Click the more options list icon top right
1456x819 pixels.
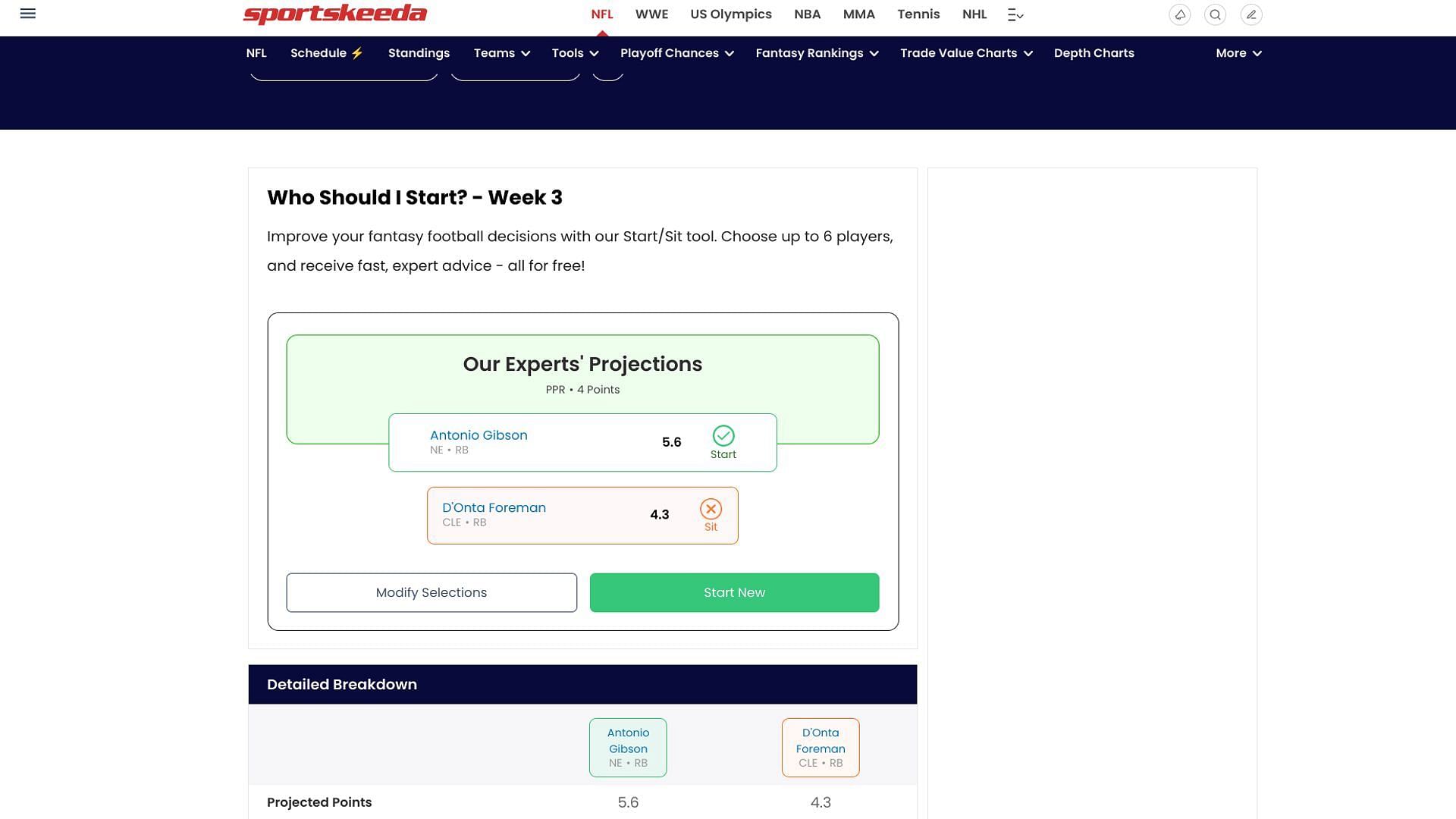coord(1014,14)
